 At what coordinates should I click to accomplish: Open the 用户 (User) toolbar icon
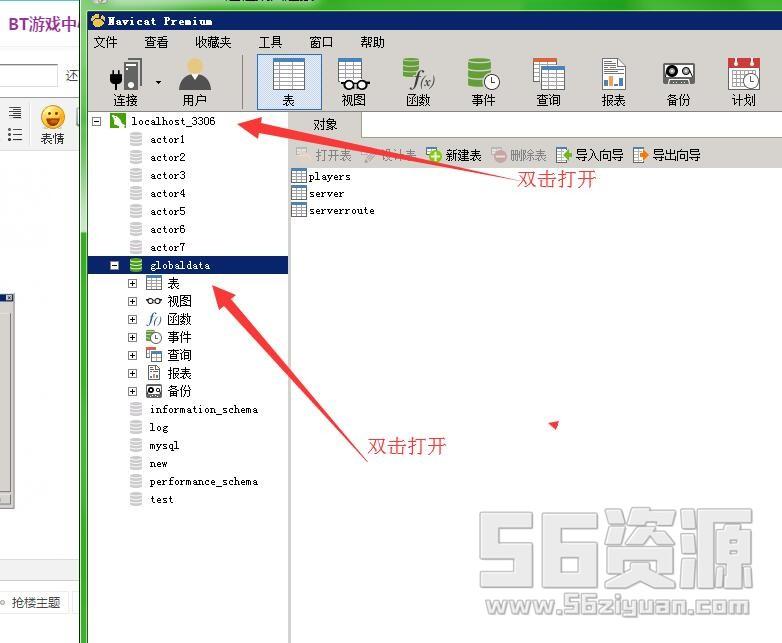[194, 80]
